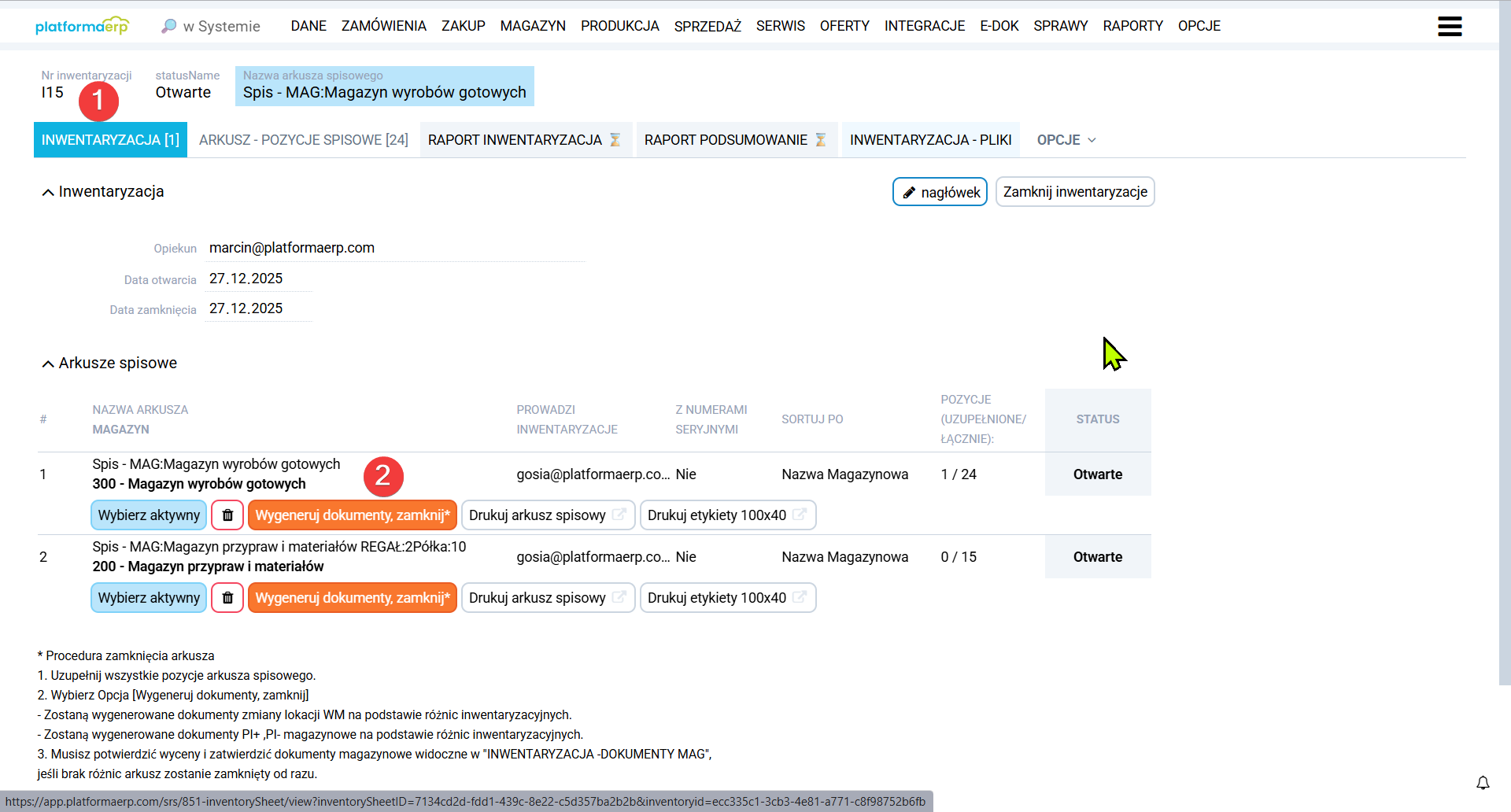Screen dimensions: 1511x812
Task: Click 'Wygeneruj dokumenty, zamknij' for sheet 1
Action: (x=352, y=515)
